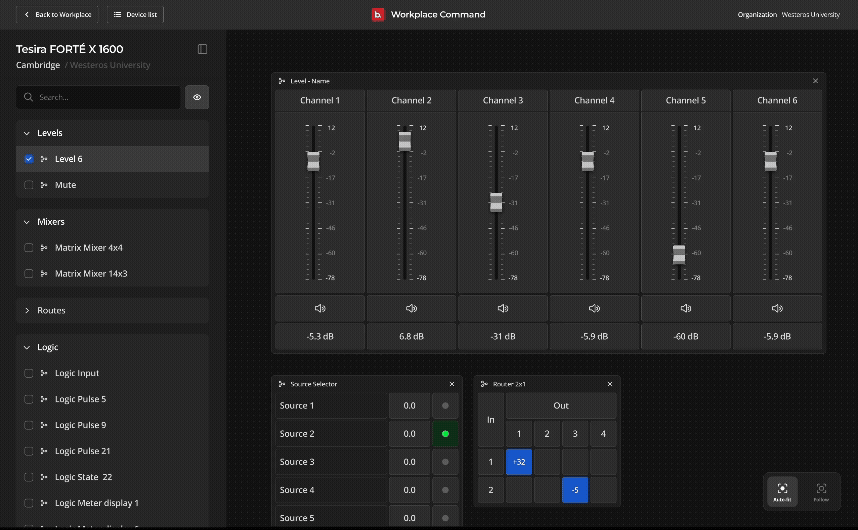Click the Source Selector panel title icon
The width and height of the screenshot is (858, 530).
click(x=282, y=384)
